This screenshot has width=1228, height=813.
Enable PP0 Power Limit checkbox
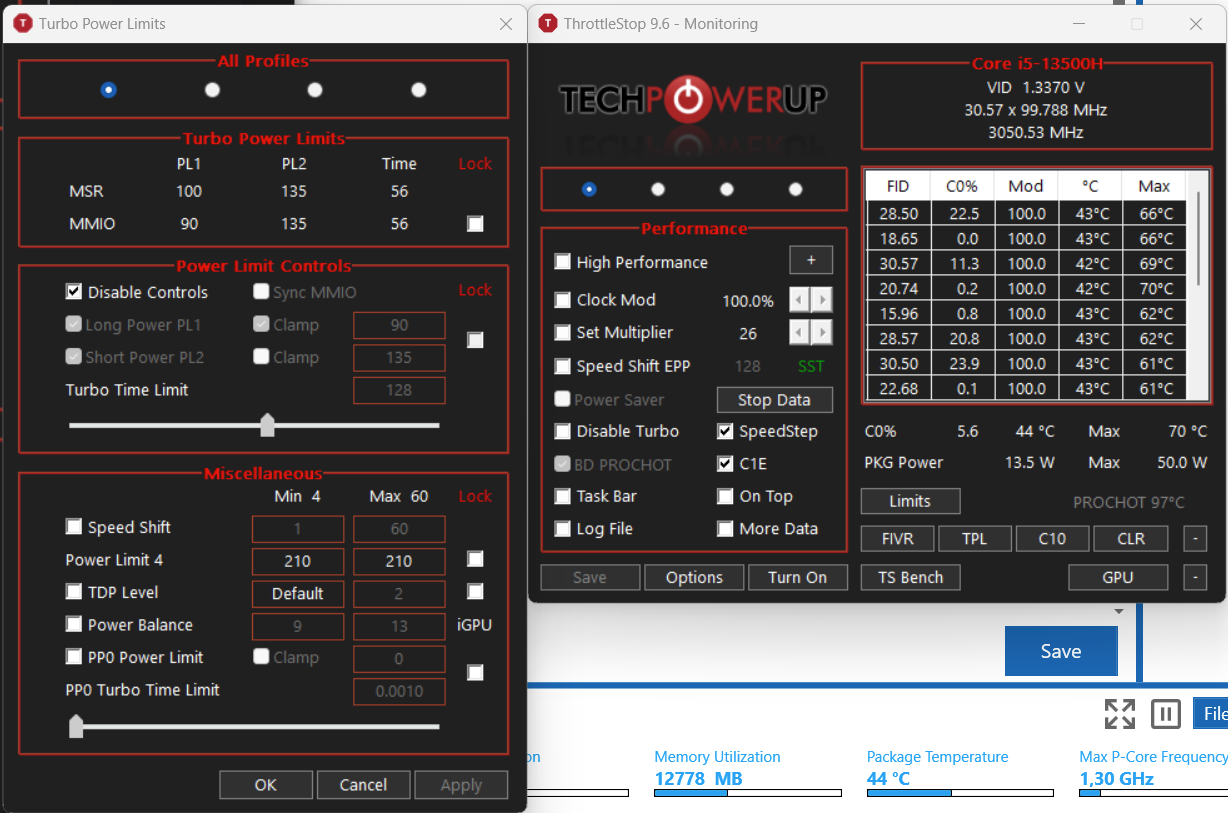tap(73, 656)
